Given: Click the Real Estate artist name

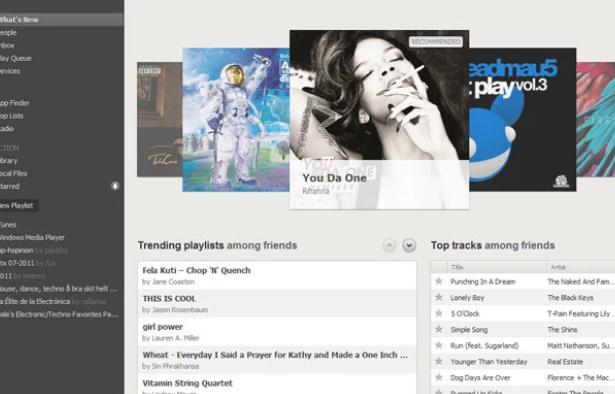Looking at the screenshot, I should tap(565, 362).
